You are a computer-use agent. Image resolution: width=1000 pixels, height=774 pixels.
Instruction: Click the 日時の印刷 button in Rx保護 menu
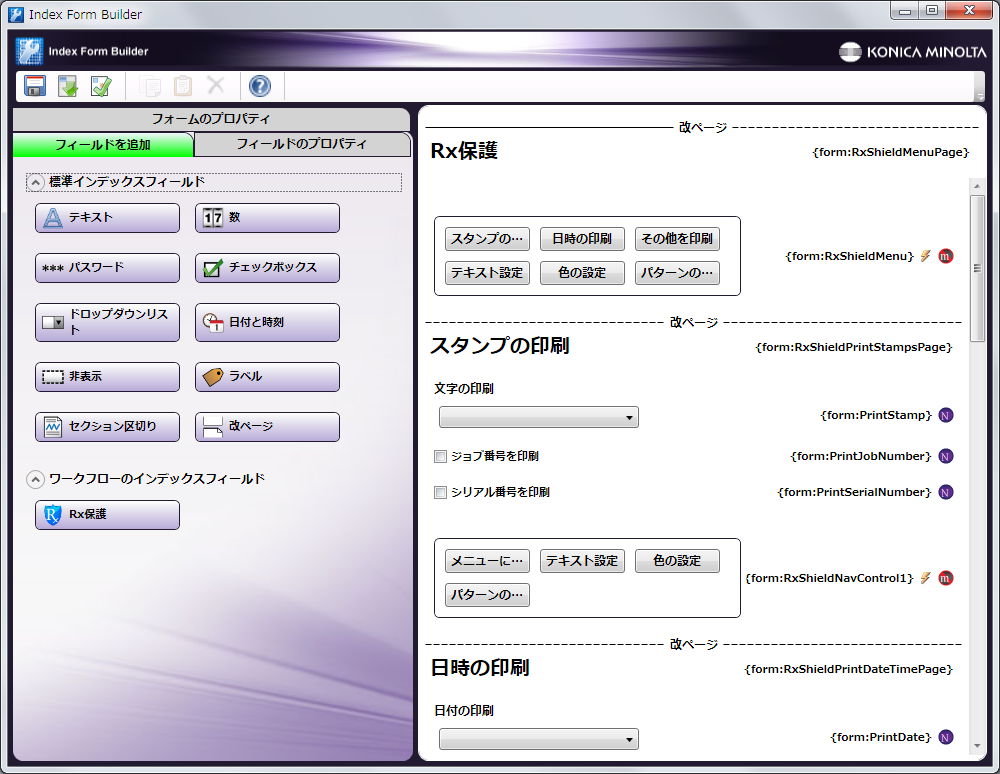[x=582, y=239]
